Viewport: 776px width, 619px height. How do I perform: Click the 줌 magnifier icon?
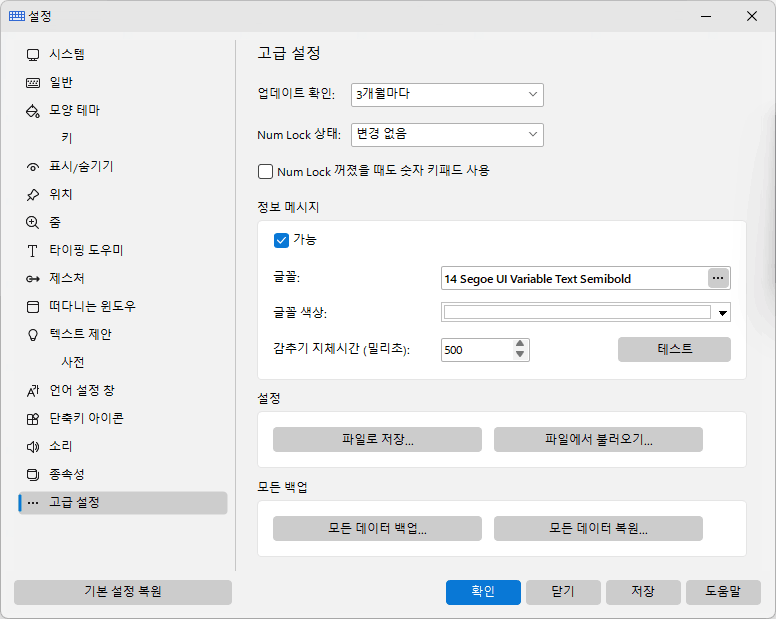[x=33, y=223]
